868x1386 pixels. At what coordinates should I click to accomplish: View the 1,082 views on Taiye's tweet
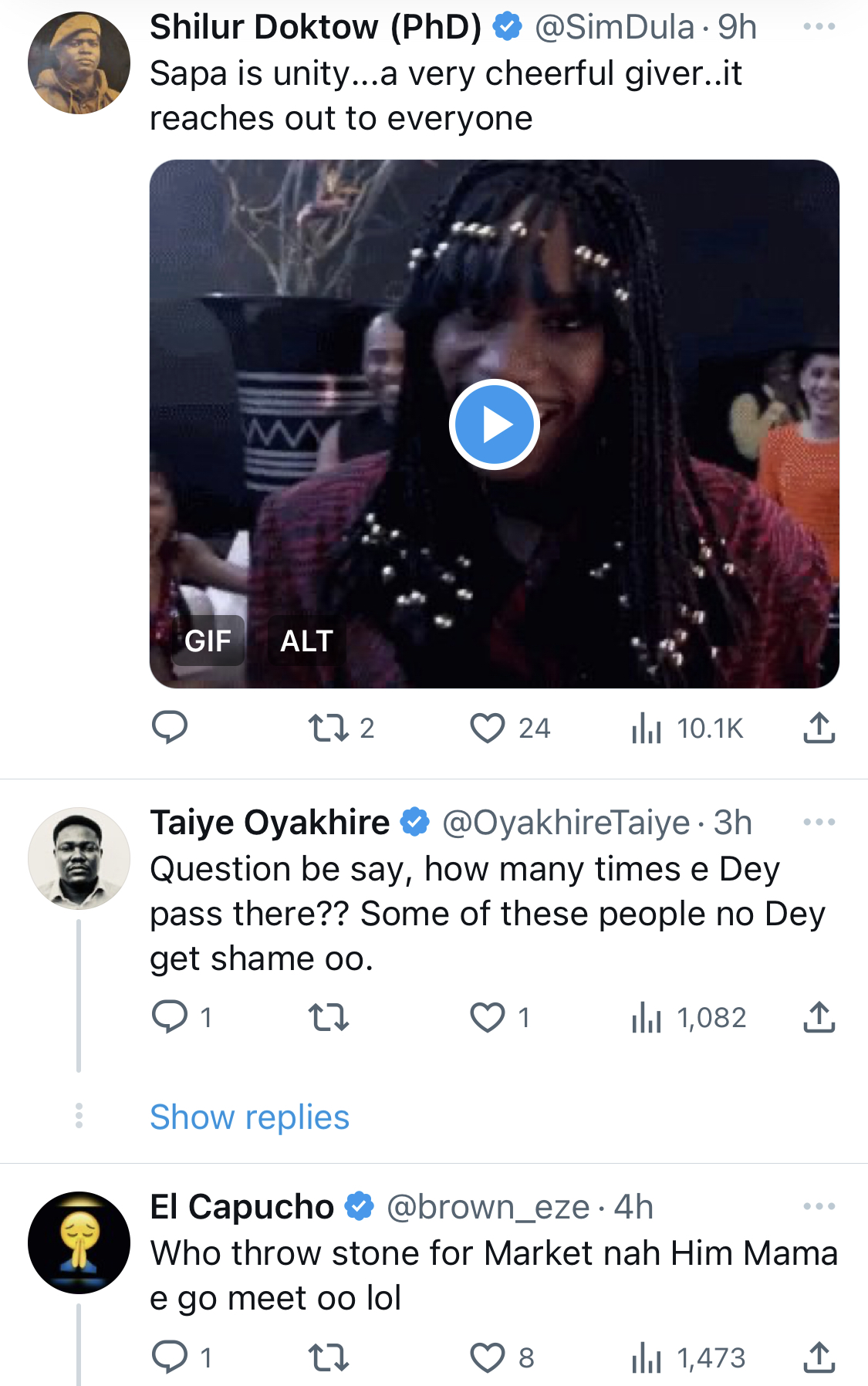688,1017
